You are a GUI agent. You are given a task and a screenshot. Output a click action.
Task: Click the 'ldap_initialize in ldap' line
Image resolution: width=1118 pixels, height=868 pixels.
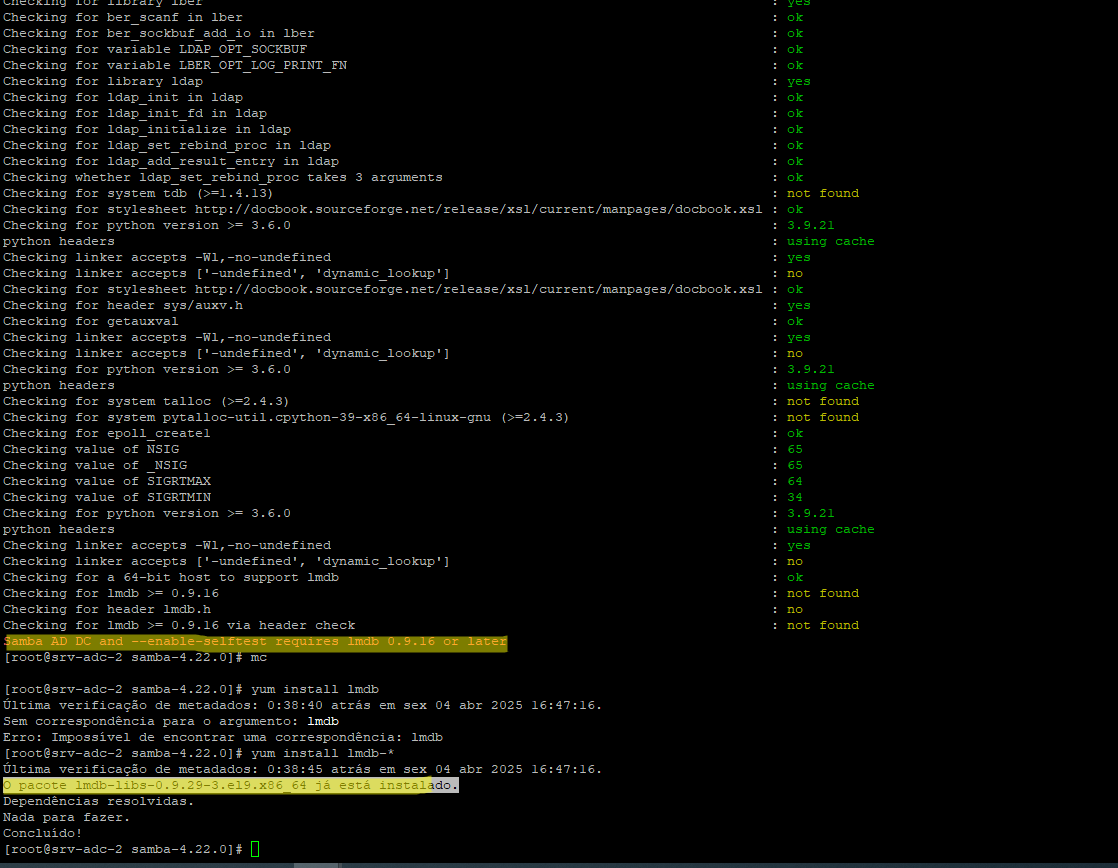147,129
